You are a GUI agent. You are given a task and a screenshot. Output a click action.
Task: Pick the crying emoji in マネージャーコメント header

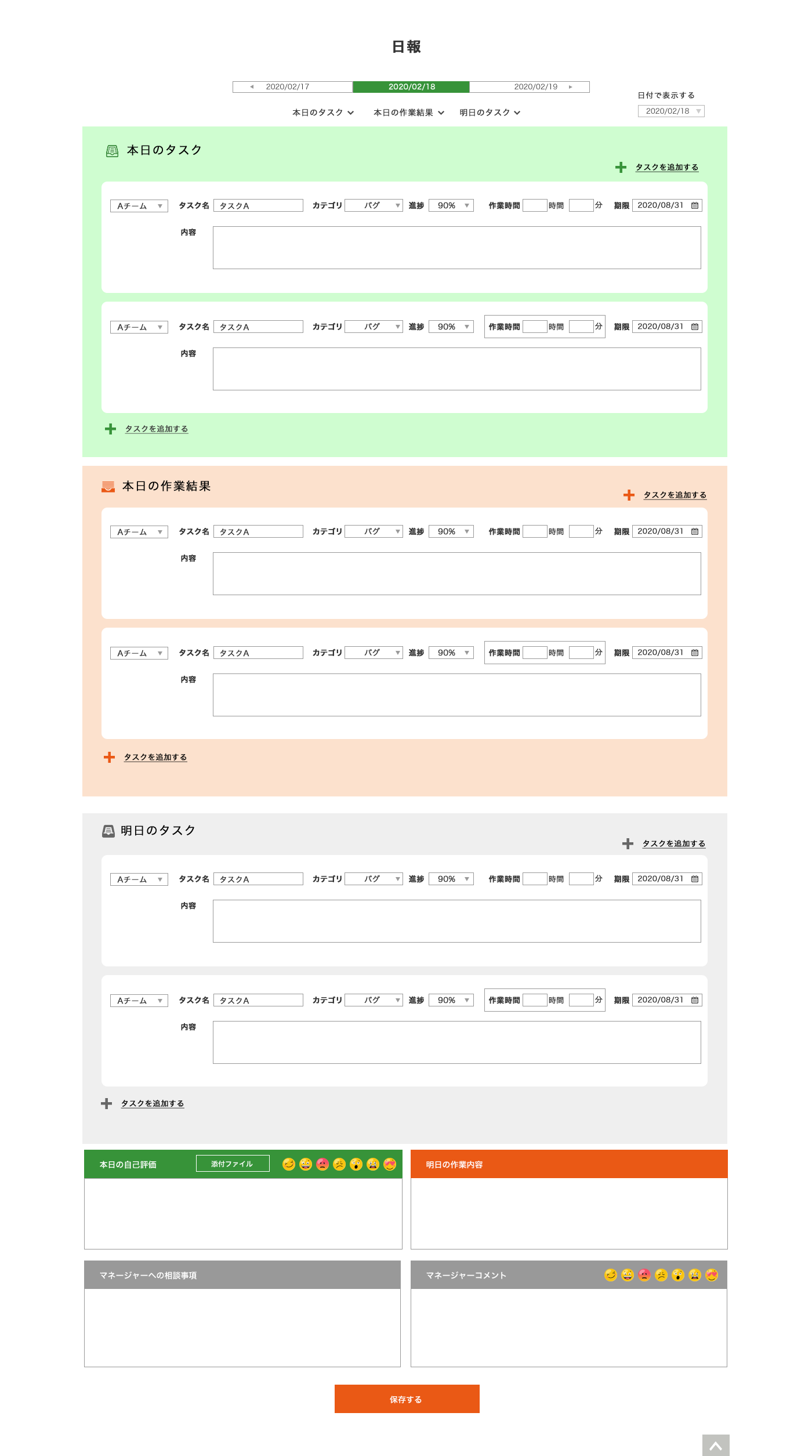tap(695, 1275)
